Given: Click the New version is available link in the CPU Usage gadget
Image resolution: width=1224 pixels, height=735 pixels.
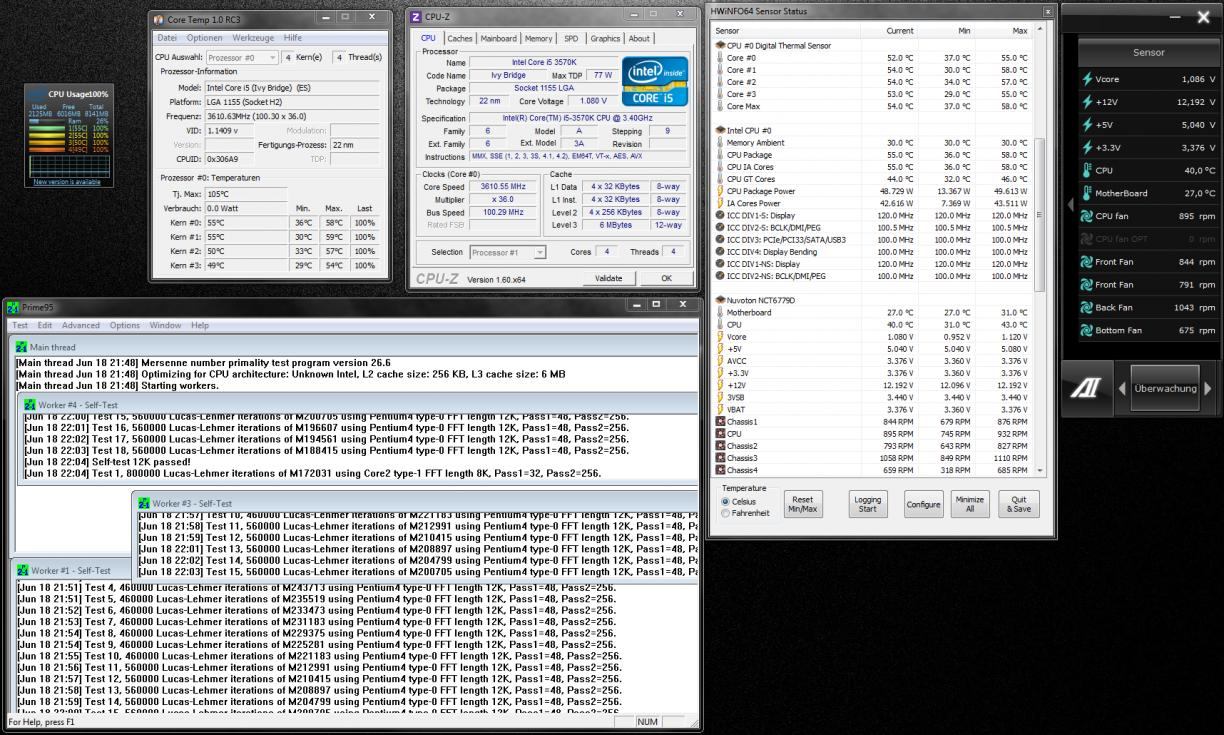Looking at the screenshot, I should click(67, 182).
